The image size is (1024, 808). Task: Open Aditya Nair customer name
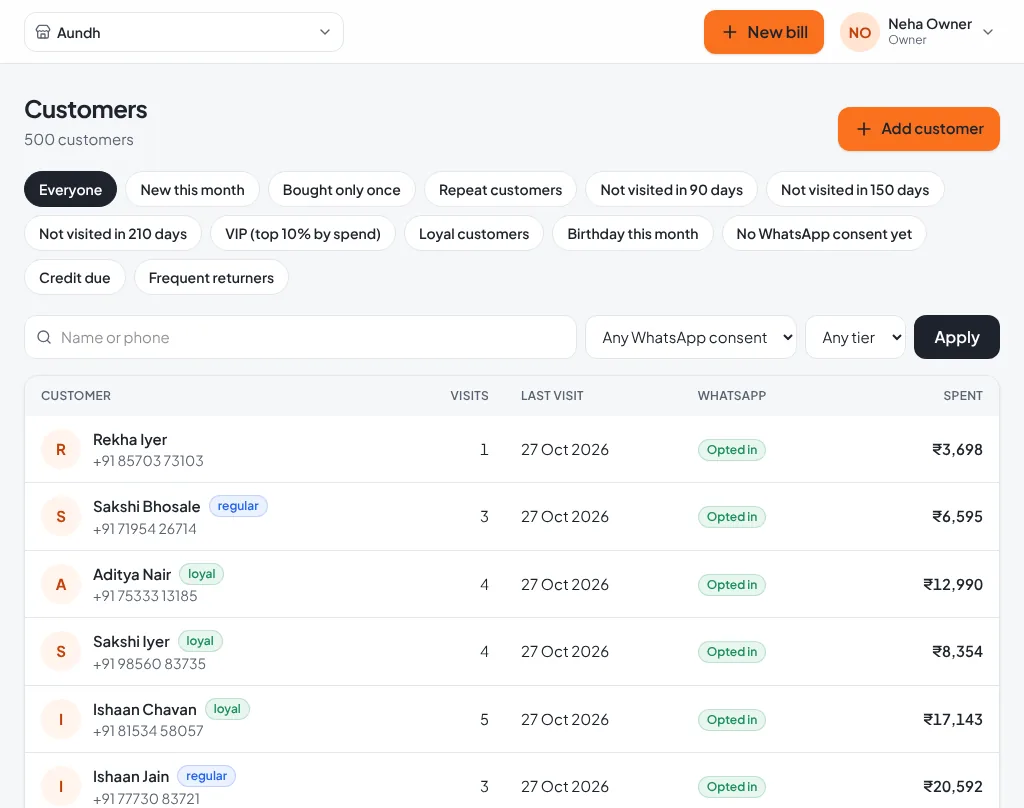coord(132,575)
